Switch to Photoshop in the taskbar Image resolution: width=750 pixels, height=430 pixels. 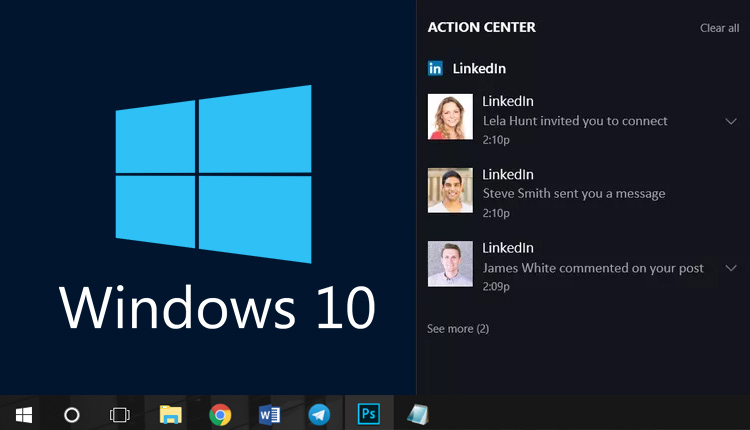(369, 414)
